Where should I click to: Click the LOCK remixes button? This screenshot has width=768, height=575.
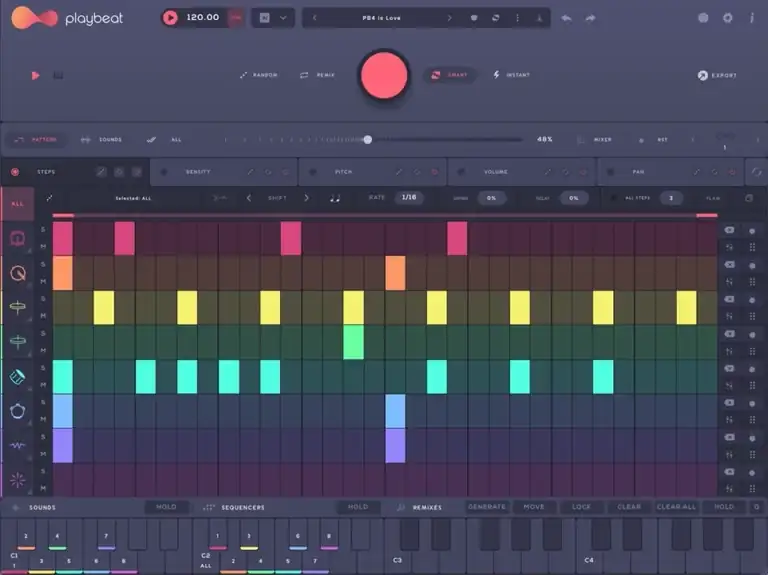(x=581, y=507)
